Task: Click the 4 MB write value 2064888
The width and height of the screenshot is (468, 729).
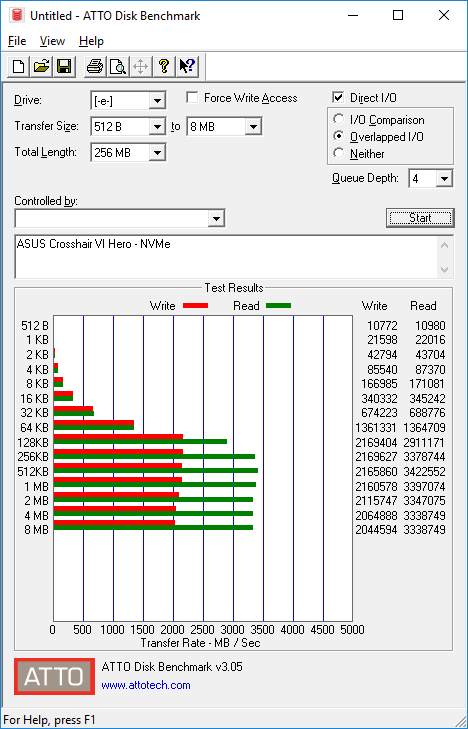Action: coord(376,515)
